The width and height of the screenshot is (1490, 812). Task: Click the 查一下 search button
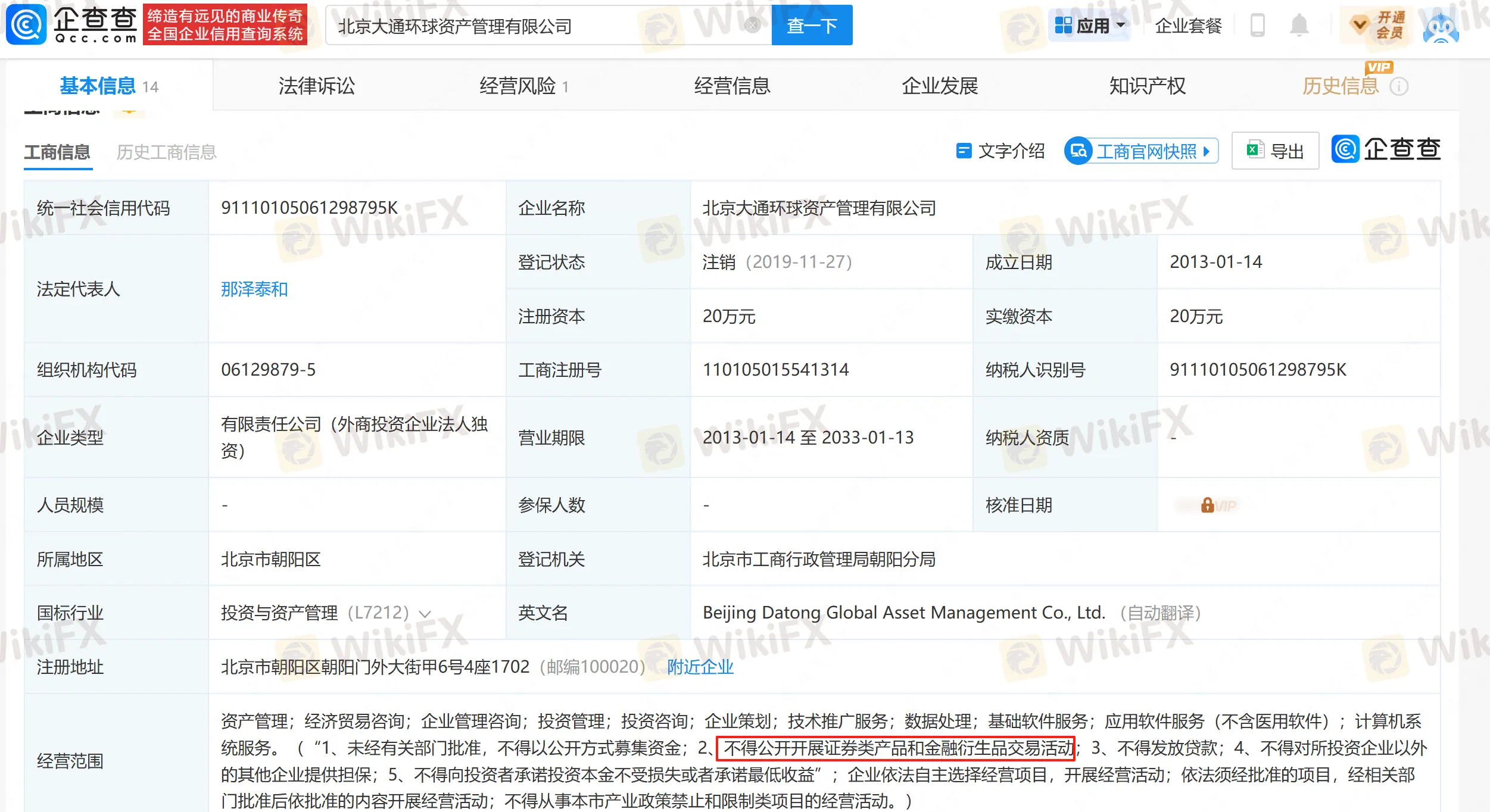click(812, 25)
